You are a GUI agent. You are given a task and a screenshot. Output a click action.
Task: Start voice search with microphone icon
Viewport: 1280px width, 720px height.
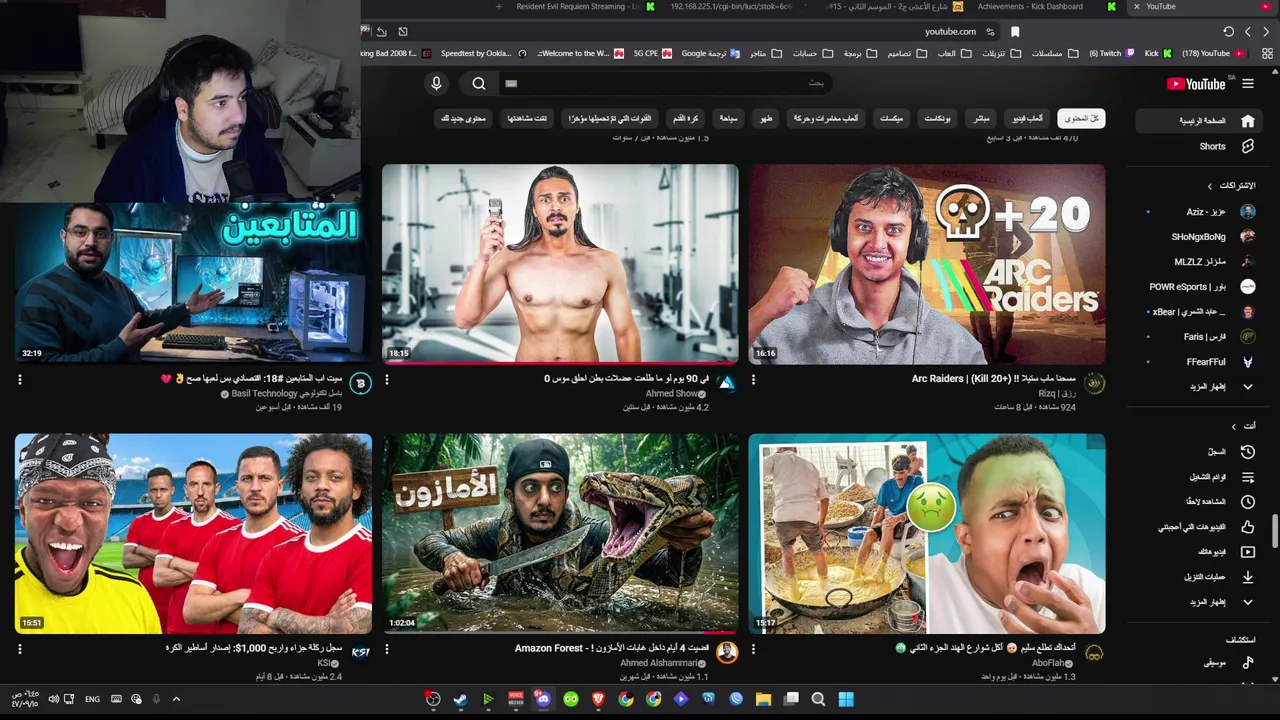436,84
